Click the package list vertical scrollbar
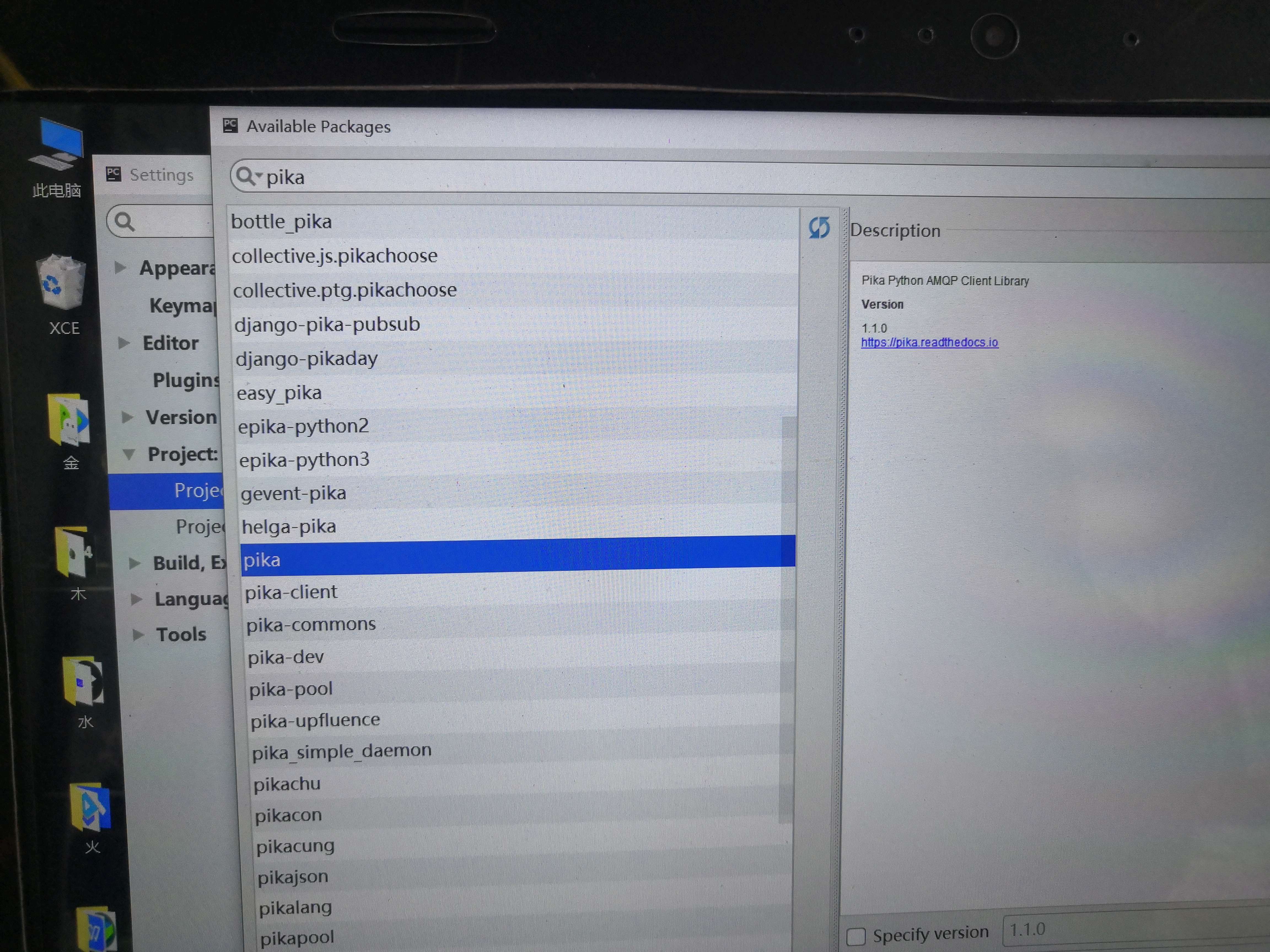 click(x=788, y=620)
